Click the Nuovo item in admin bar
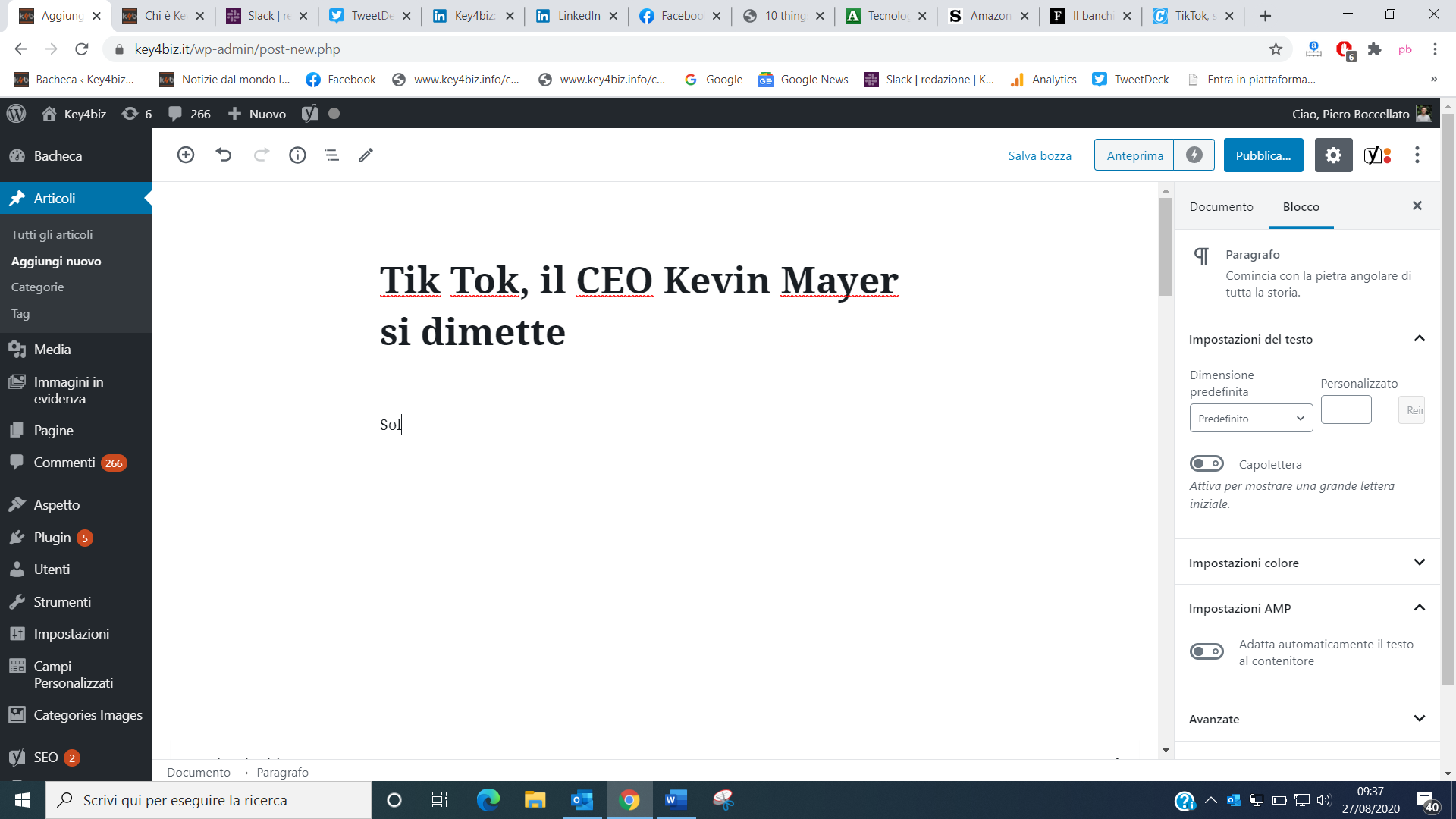The image size is (1456, 819). 258,114
